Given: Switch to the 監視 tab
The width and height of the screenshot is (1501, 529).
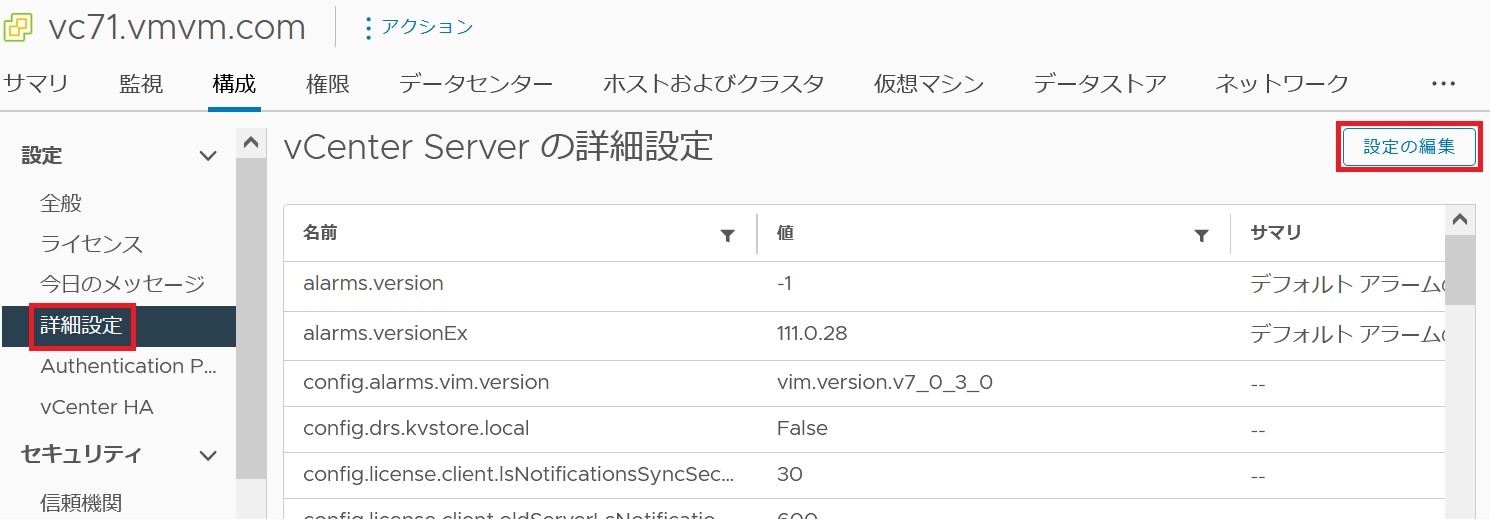Looking at the screenshot, I should (140, 84).
